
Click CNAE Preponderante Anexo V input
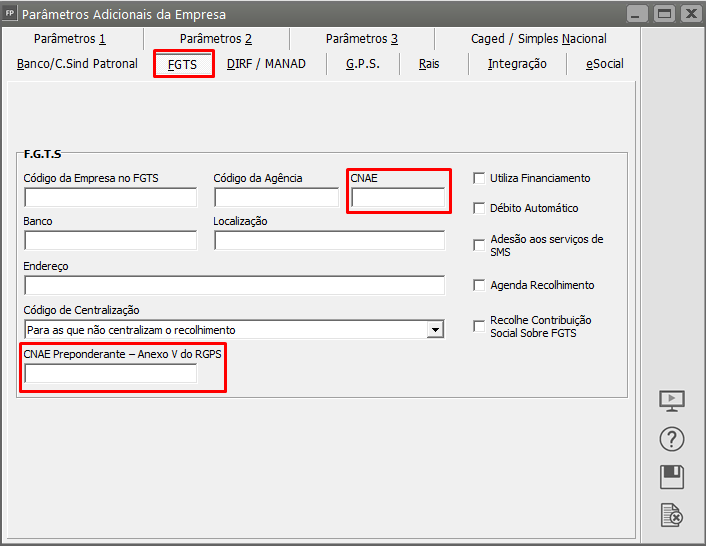(x=111, y=374)
